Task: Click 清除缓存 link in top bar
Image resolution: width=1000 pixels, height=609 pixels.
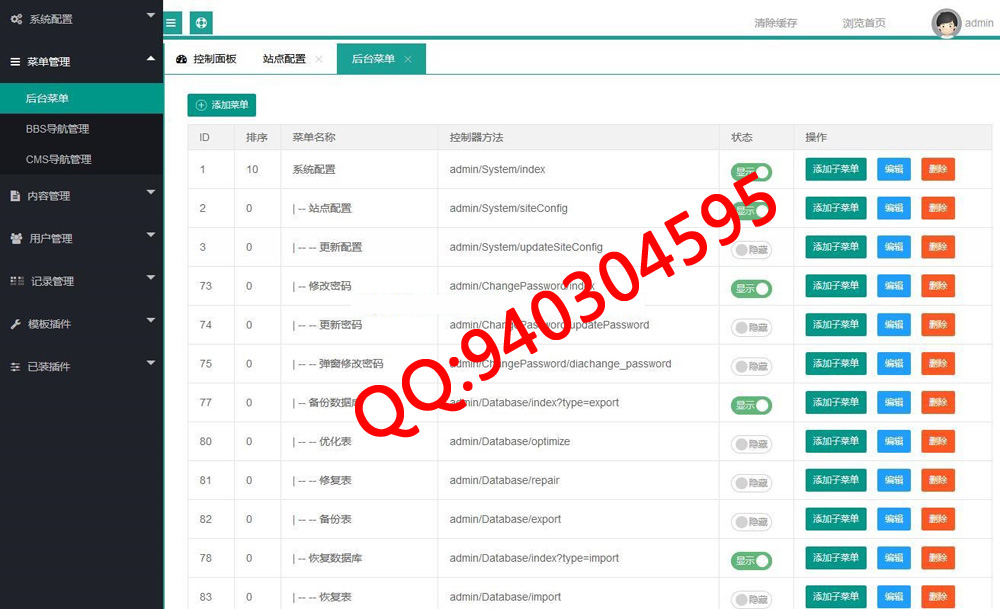Action: [x=775, y=23]
